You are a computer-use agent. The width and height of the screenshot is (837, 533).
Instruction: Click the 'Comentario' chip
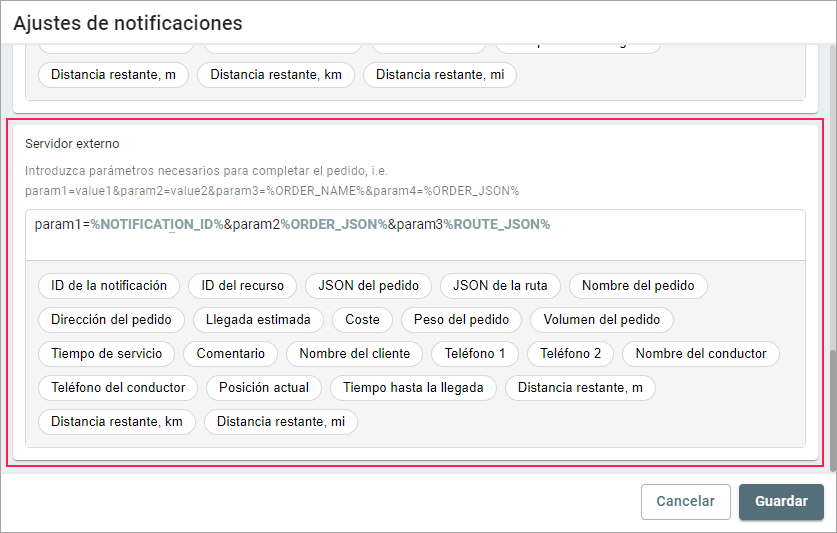click(x=231, y=354)
